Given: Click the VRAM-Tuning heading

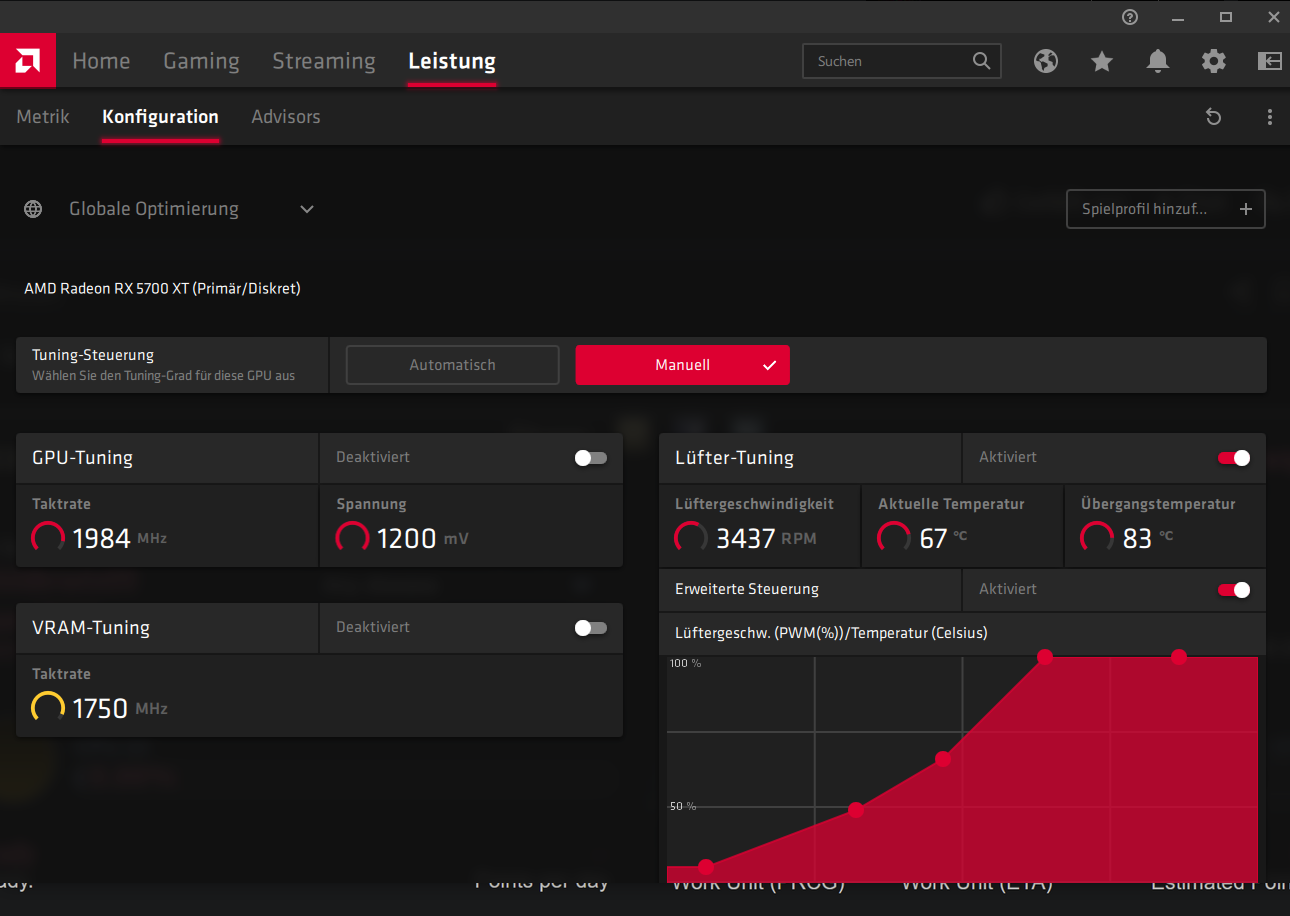Looking at the screenshot, I should pyautogui.click(x=91, y=628).
